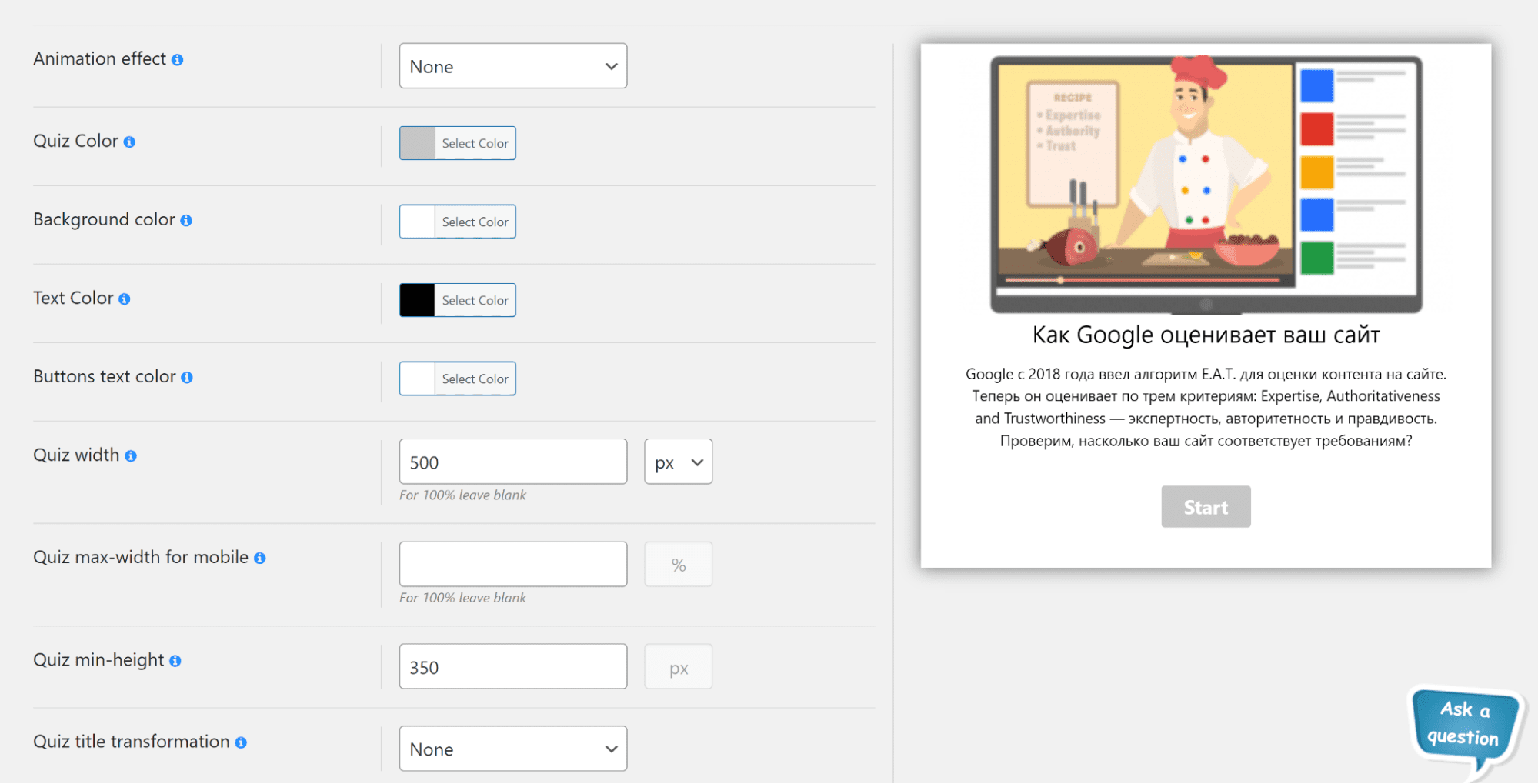Image resolution: width=1538 pixels, height=784 pixels.
Task: Click the Quiz min-height info icon
Action: [x=175, y=661]
